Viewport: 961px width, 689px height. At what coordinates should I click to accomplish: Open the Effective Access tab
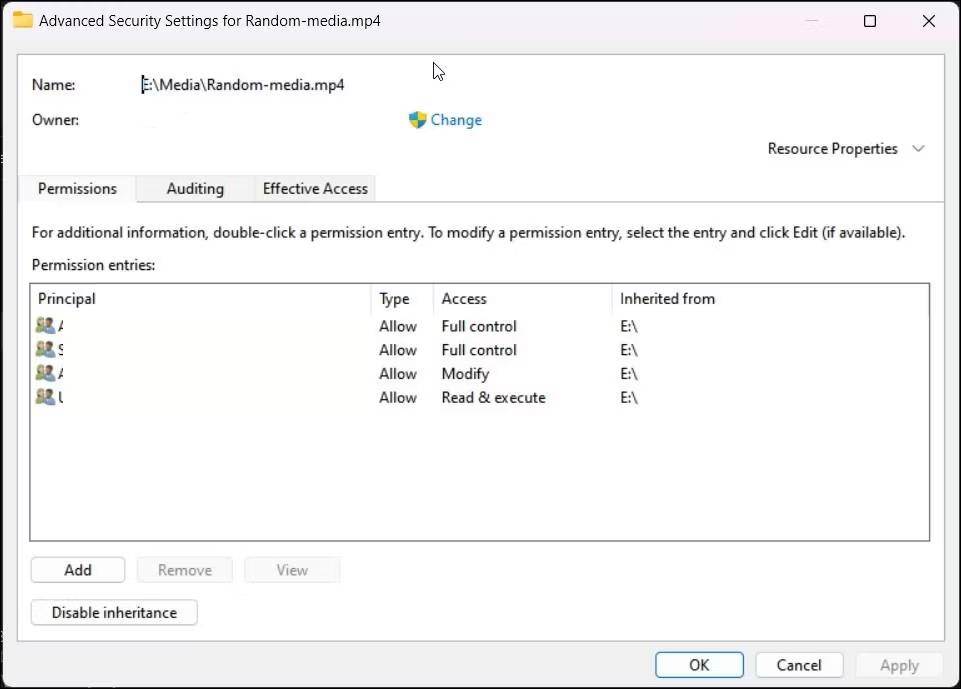[315, 188]
